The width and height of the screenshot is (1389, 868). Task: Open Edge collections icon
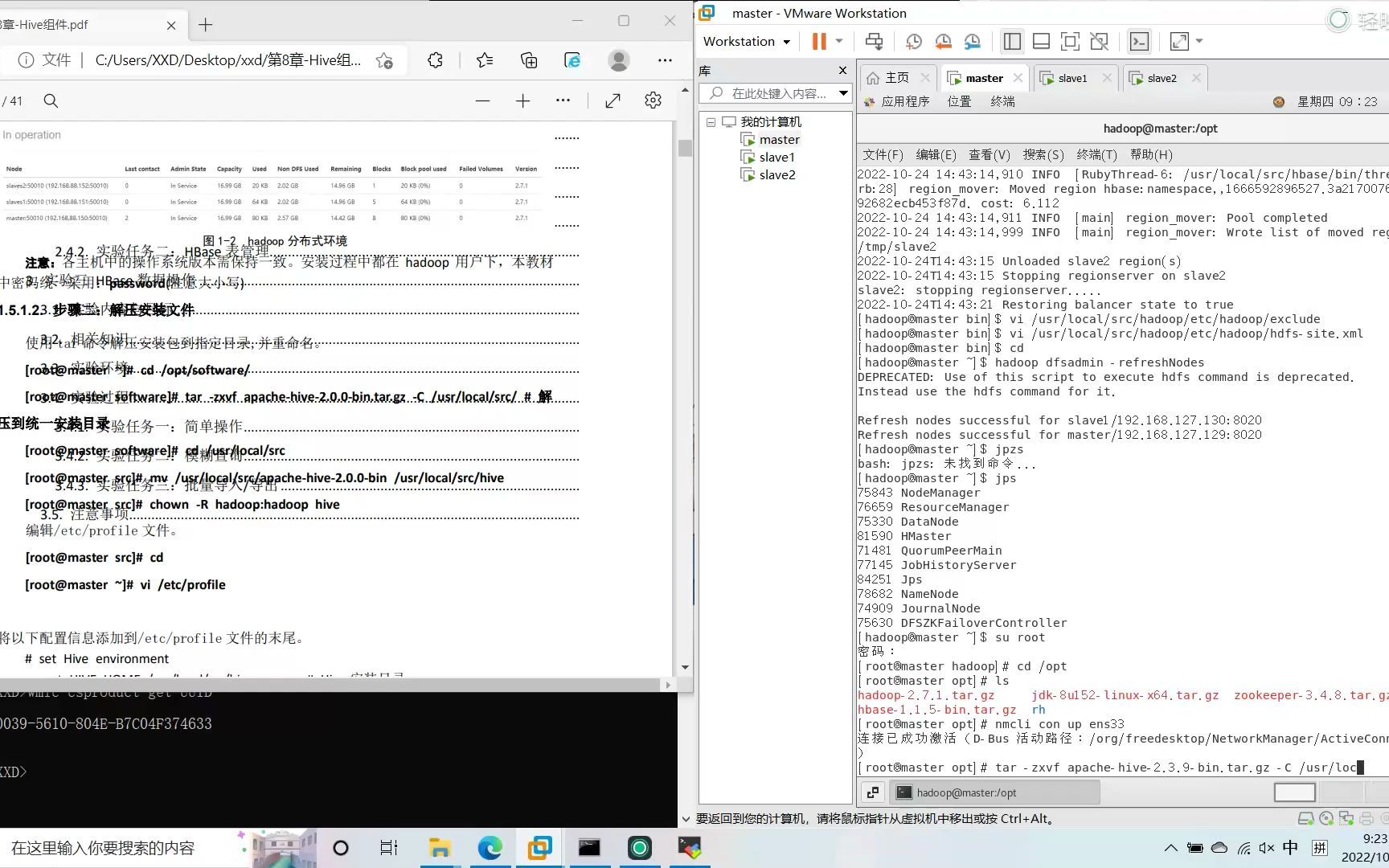pyautogui.click(x=529, y=60)
